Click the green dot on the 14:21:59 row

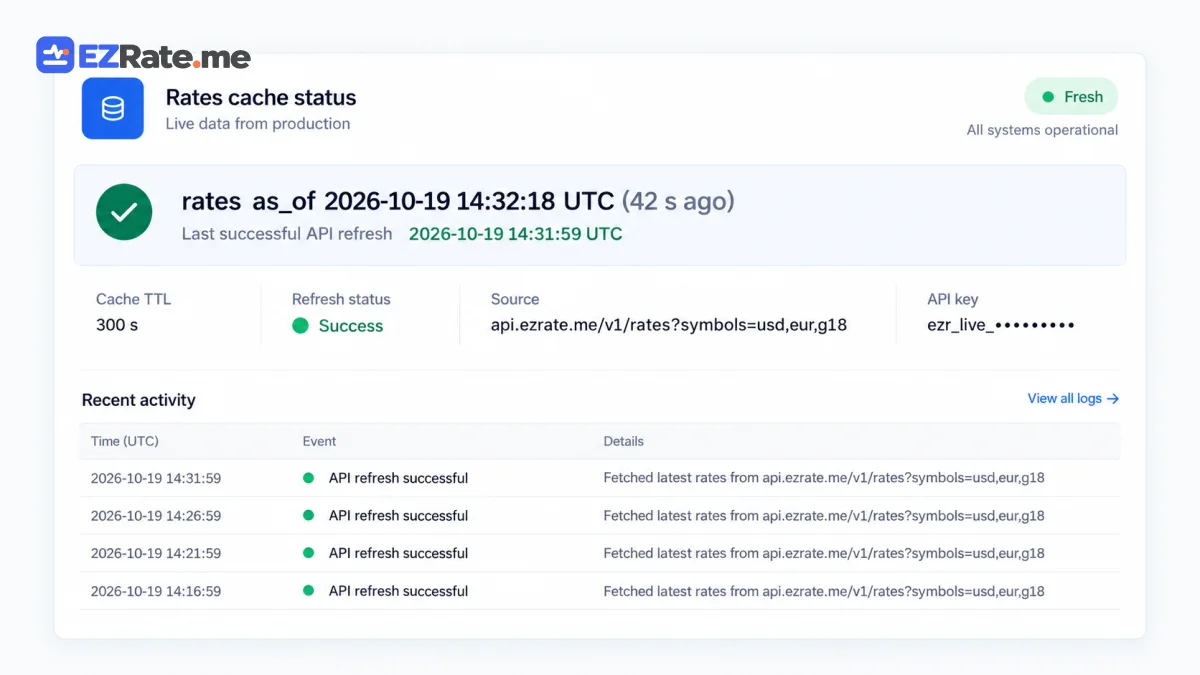point(309,553)
